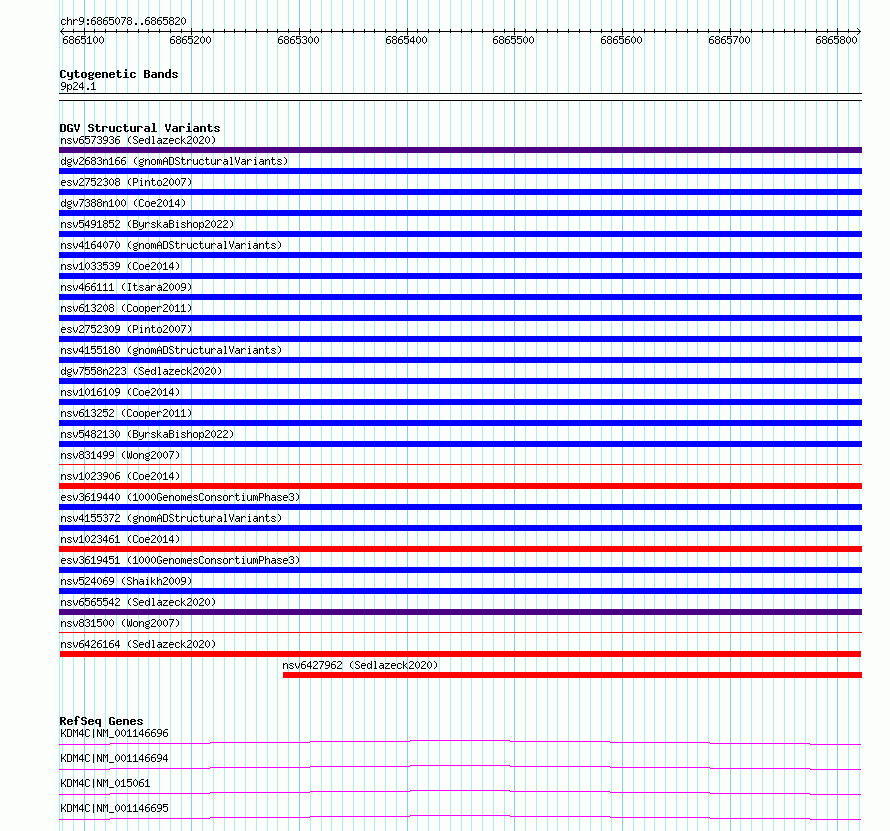Screen dimensions: 890x831
Task: Click nsv6426164 (Sedlazeck2020) label
Action: (138, 644)
